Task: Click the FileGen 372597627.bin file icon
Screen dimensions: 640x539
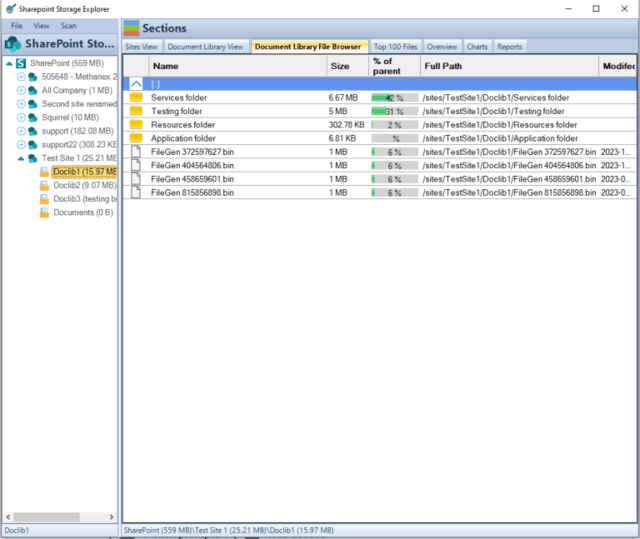Action: click(x=137, y=152)
